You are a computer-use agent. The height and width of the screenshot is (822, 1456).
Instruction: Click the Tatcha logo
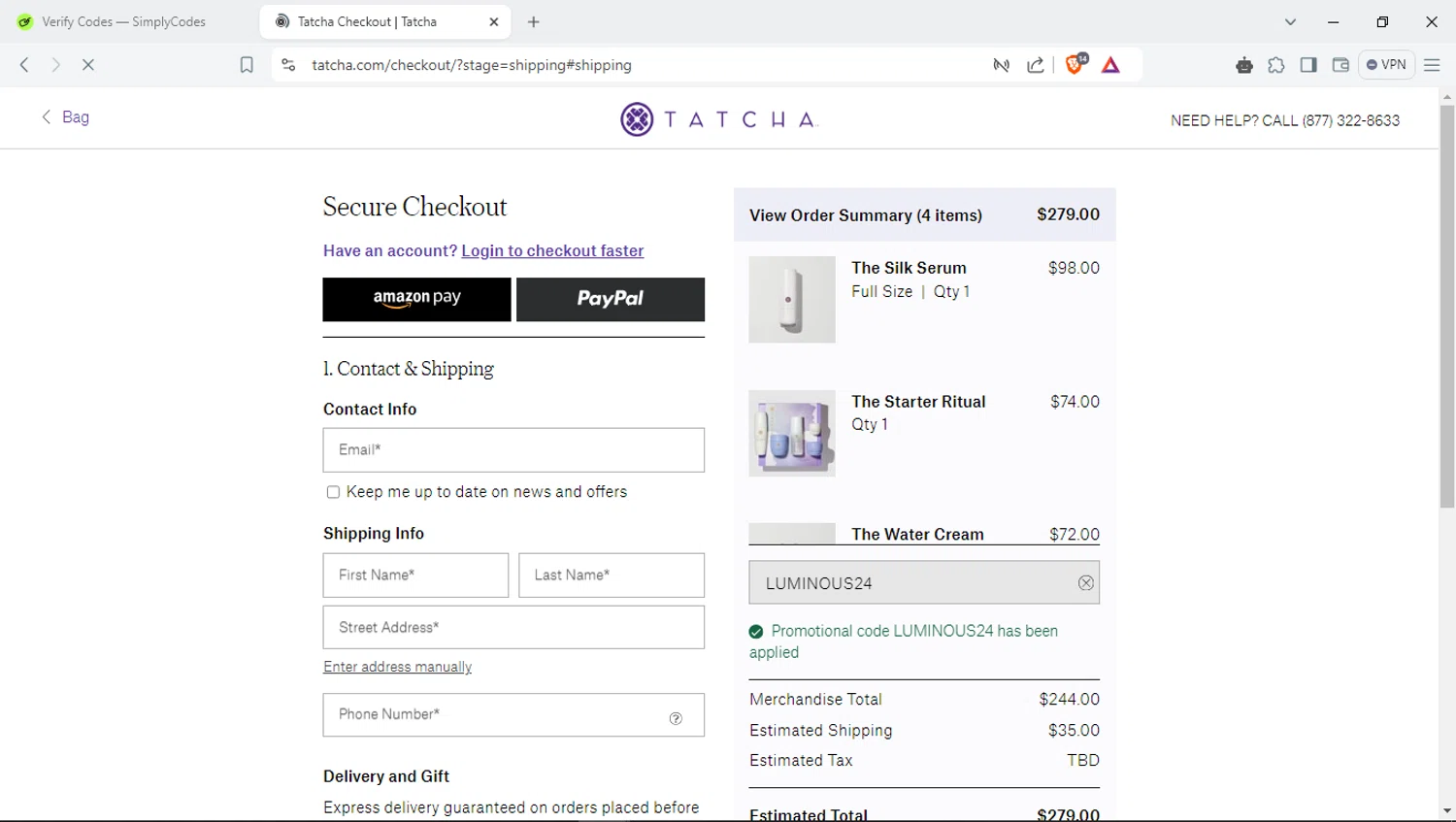click(719, 119)
